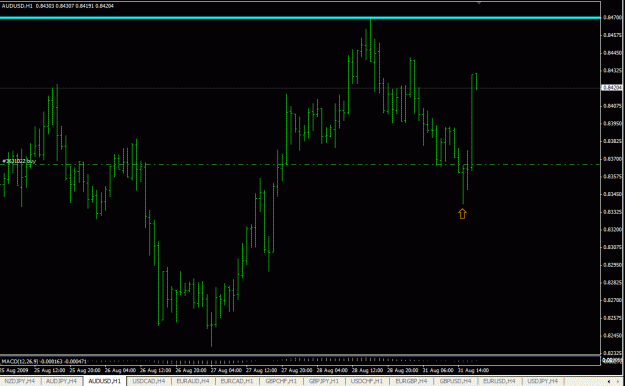Click the 0.84450 price scale label

click(x=612, y=53)
